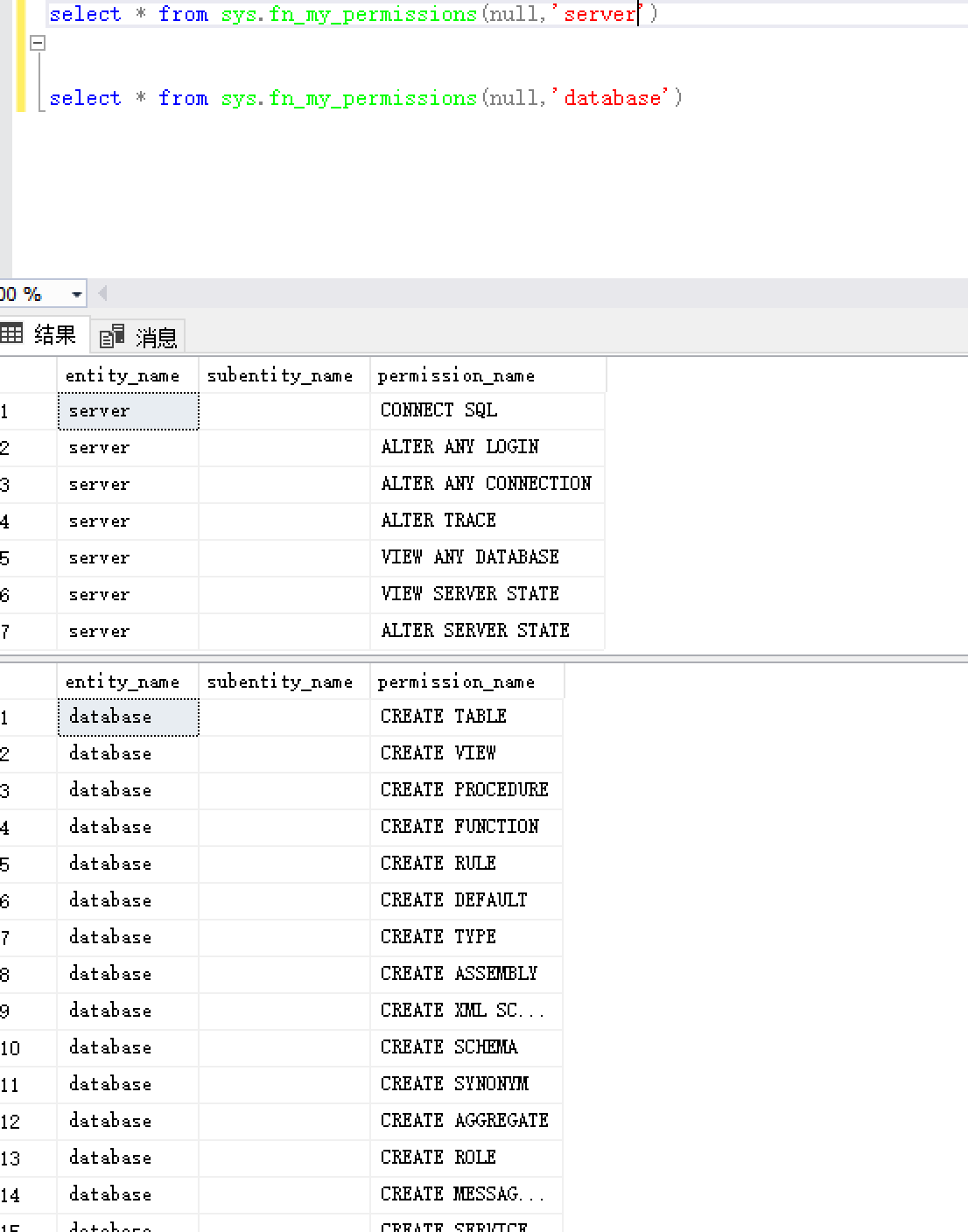
Task: Select the VIEW SERVER STATE cell
Action: pyautogui.click(x=488, y=594)
